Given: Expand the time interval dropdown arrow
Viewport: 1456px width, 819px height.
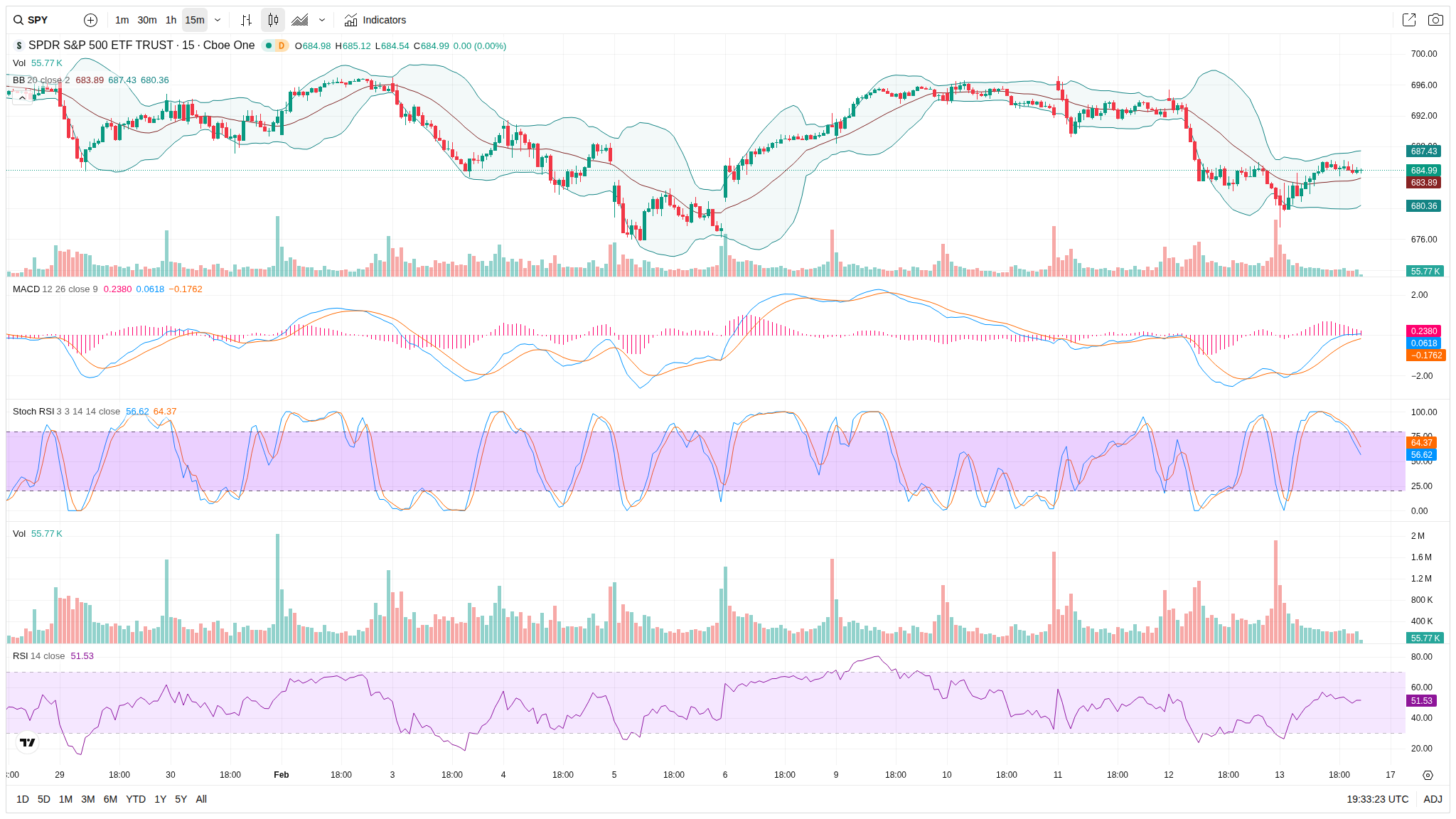Looking at the screenshot, I should coord(218,20).
